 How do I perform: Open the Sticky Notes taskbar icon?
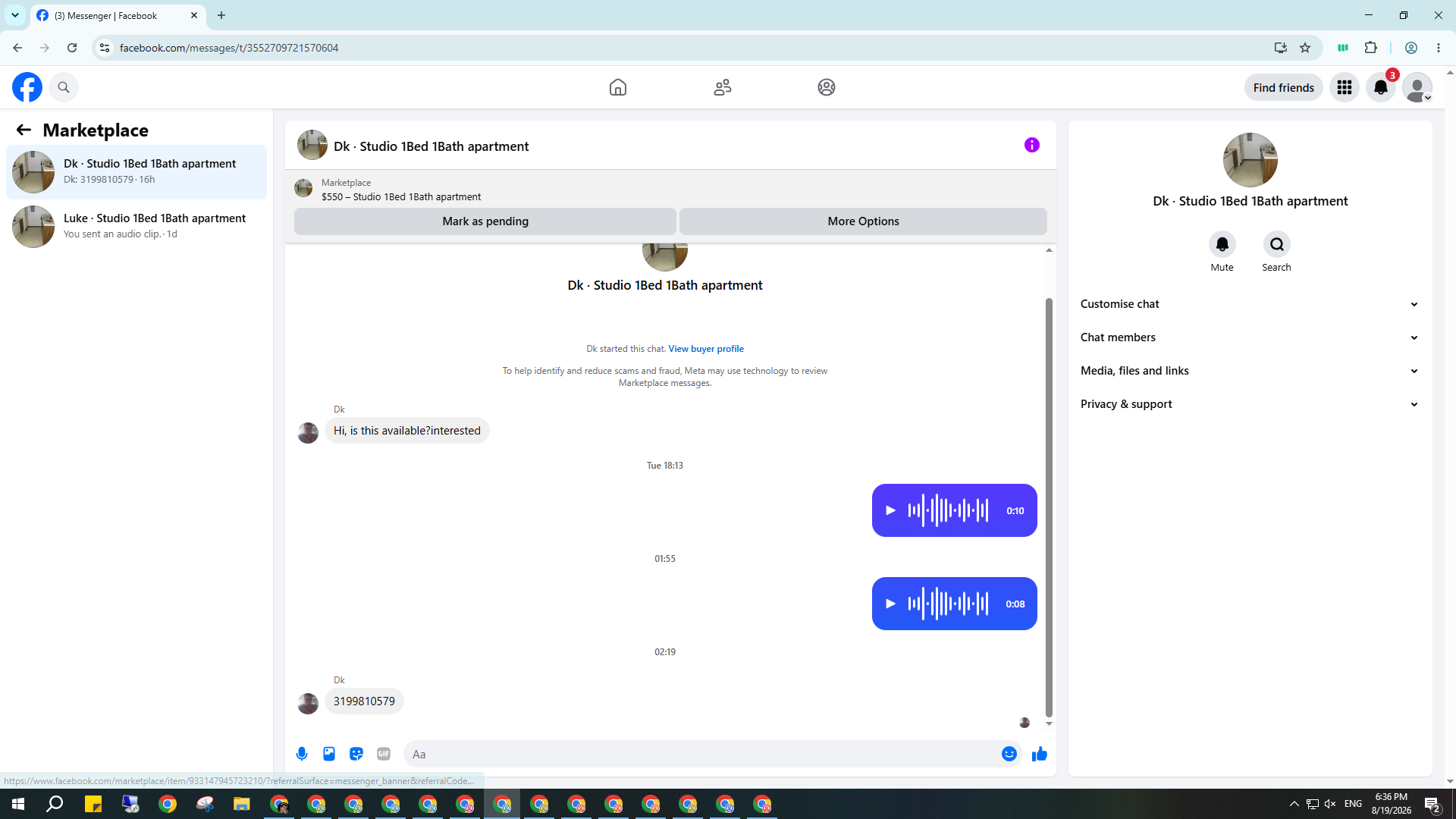93,804
